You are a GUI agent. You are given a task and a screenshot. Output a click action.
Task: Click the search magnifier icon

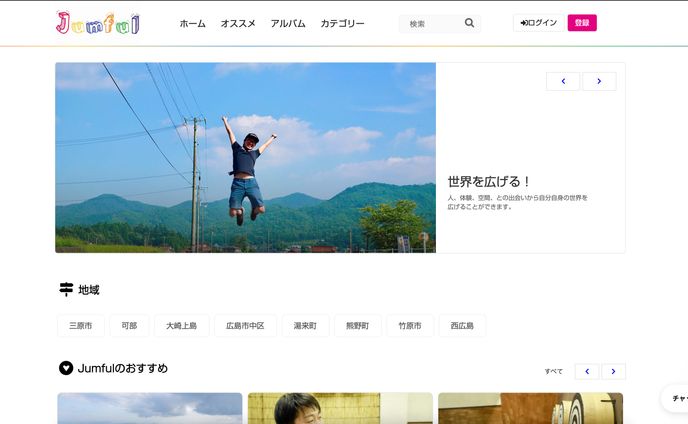[x=469, y=23]
